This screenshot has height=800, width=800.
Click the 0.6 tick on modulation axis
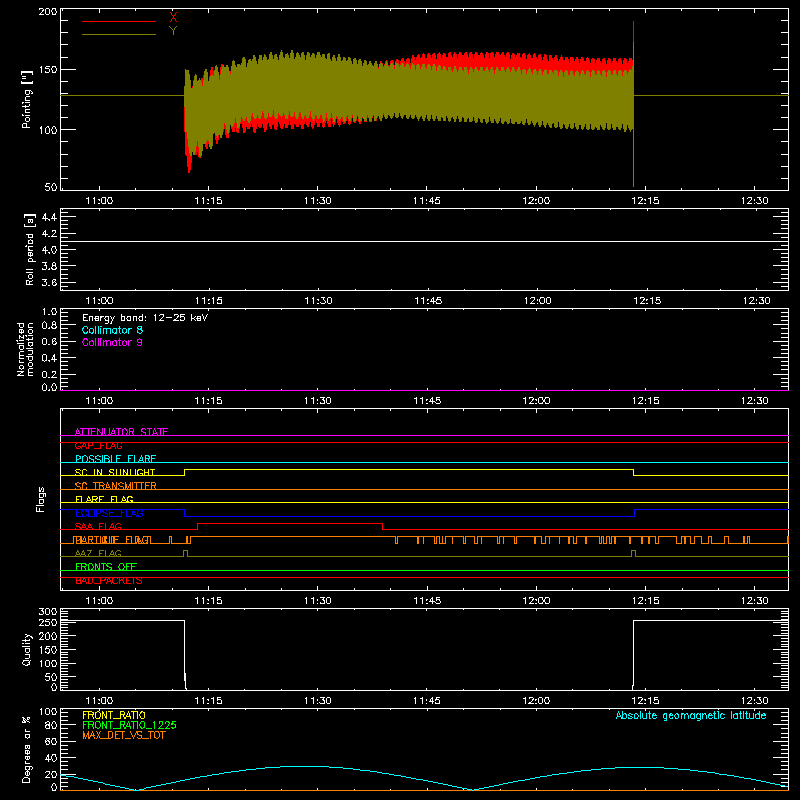pyautogui.click(x=49, y=341)
